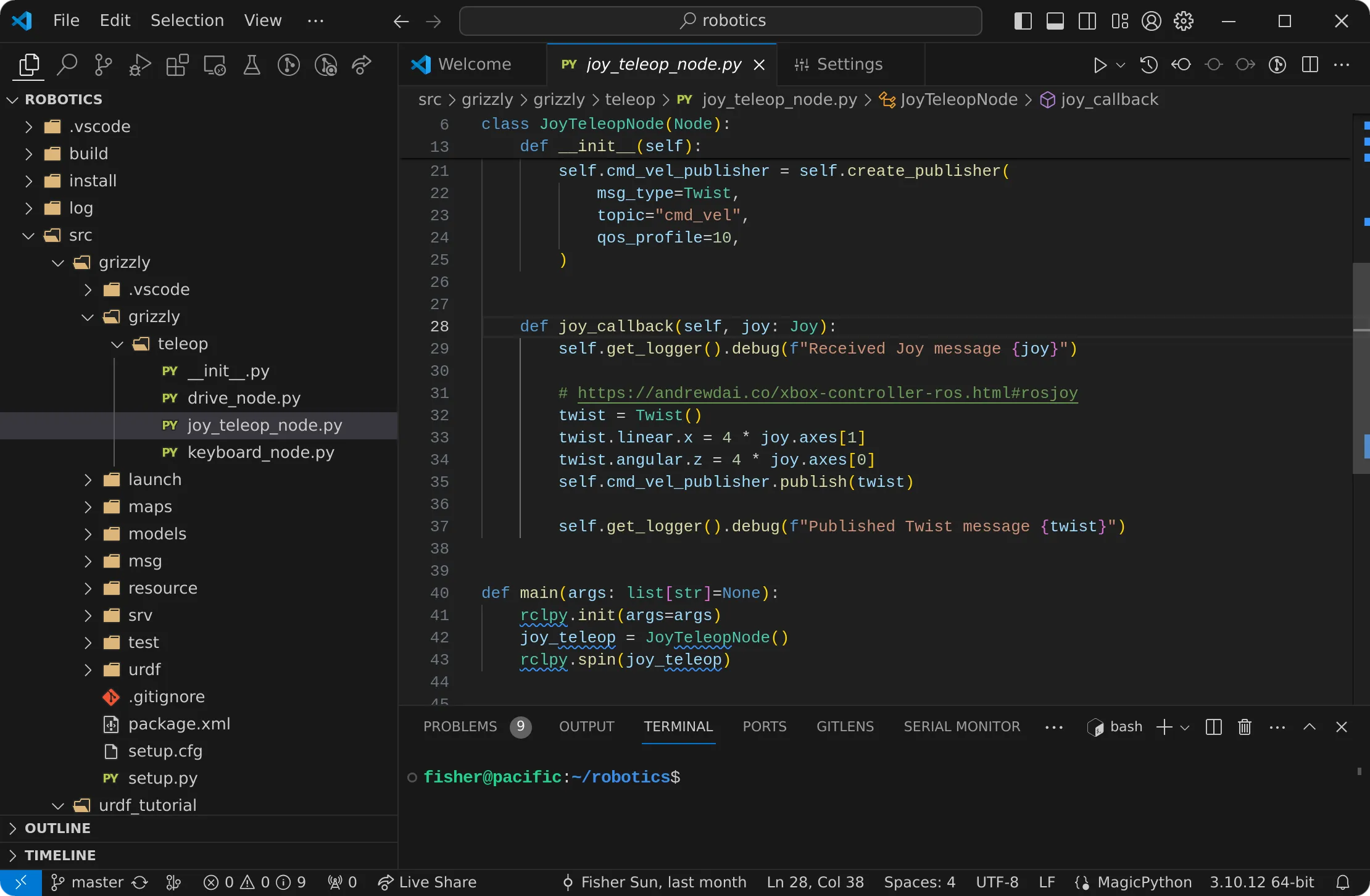Open the xbox-controller-ros link in code
The height and width of the screenshot is (896, 1370).
coord(827,393)
